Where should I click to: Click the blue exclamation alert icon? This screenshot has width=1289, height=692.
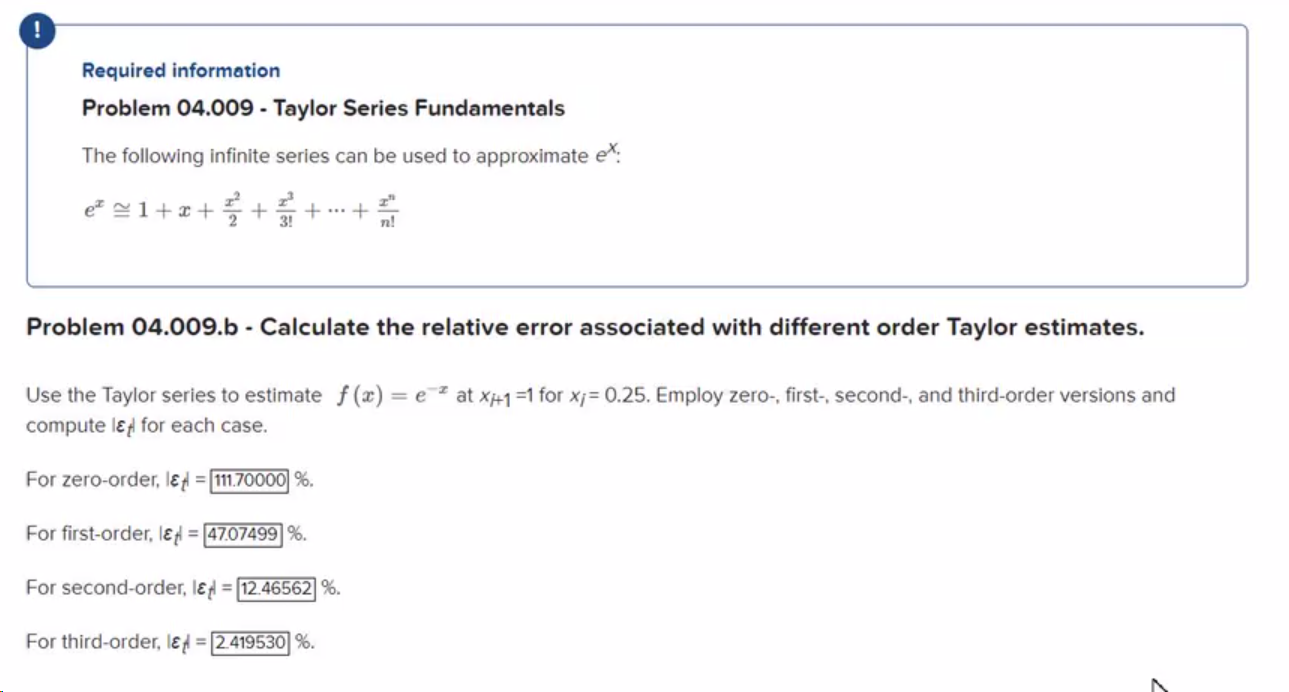[x=36, y=30]
